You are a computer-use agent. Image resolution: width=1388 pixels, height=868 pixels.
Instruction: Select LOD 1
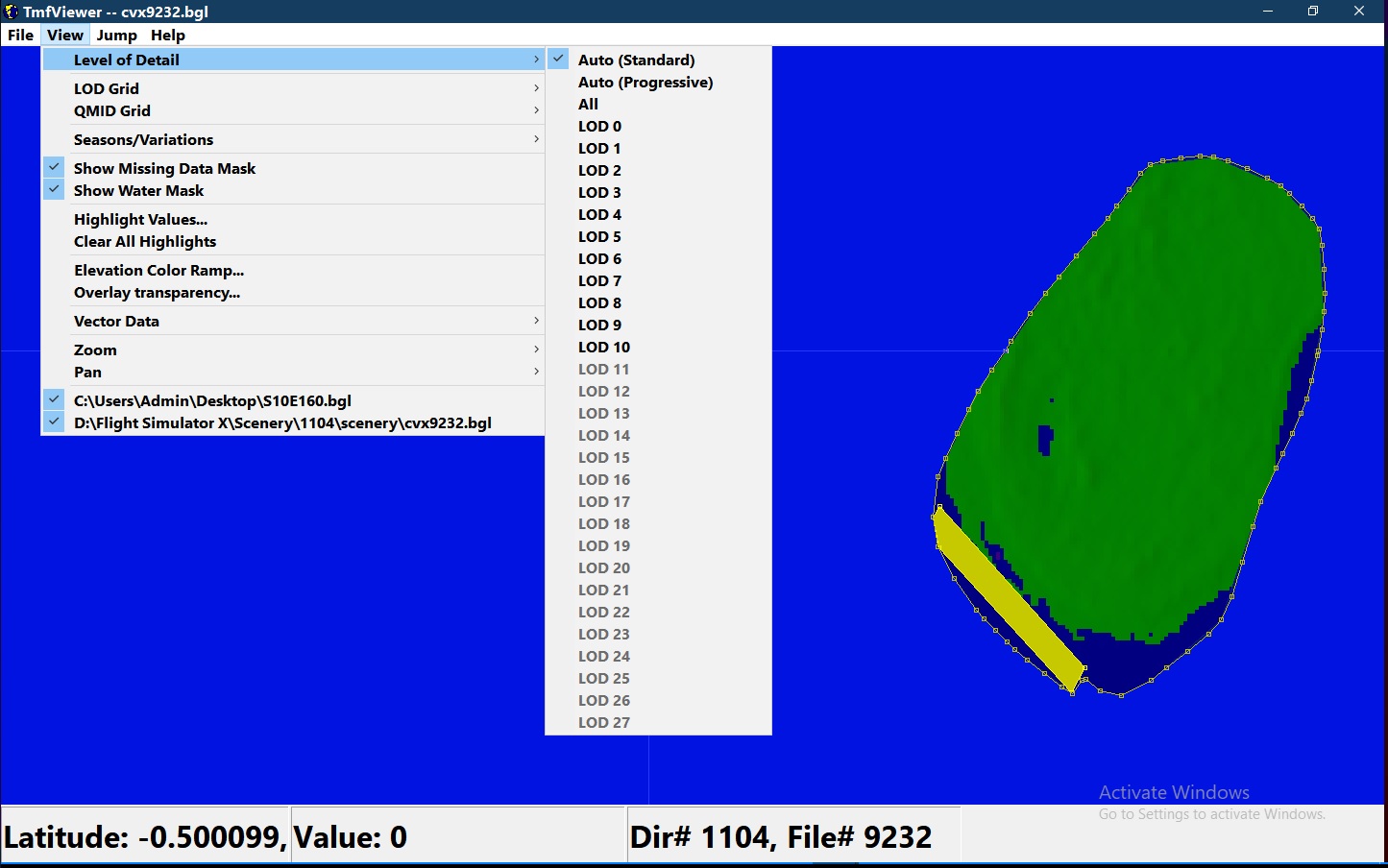tap(658, 148)
